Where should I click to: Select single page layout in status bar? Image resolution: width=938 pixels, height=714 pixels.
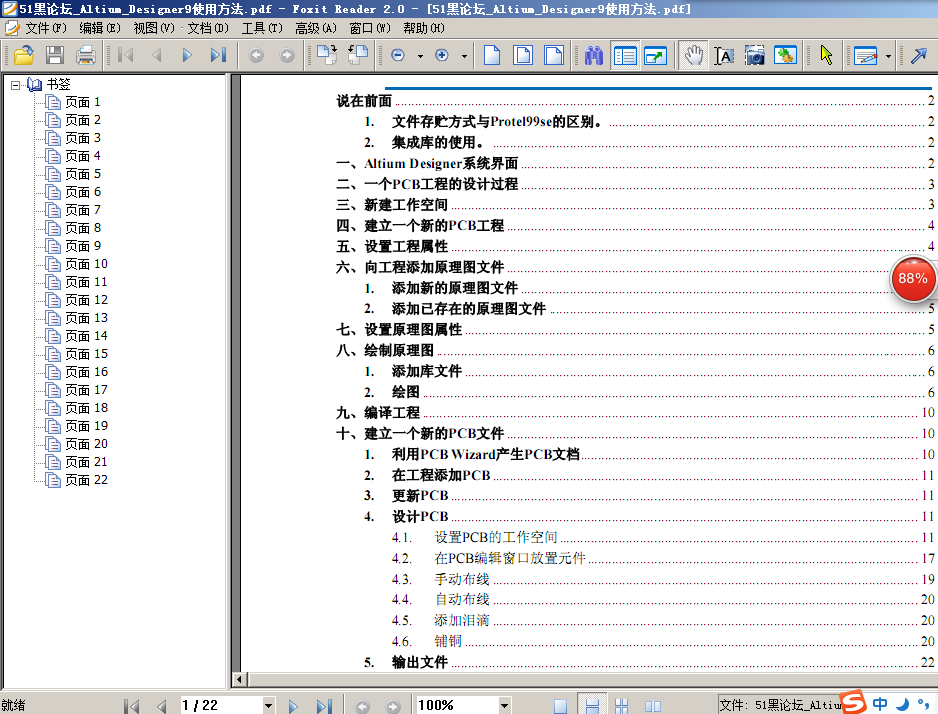pos(561,706)
